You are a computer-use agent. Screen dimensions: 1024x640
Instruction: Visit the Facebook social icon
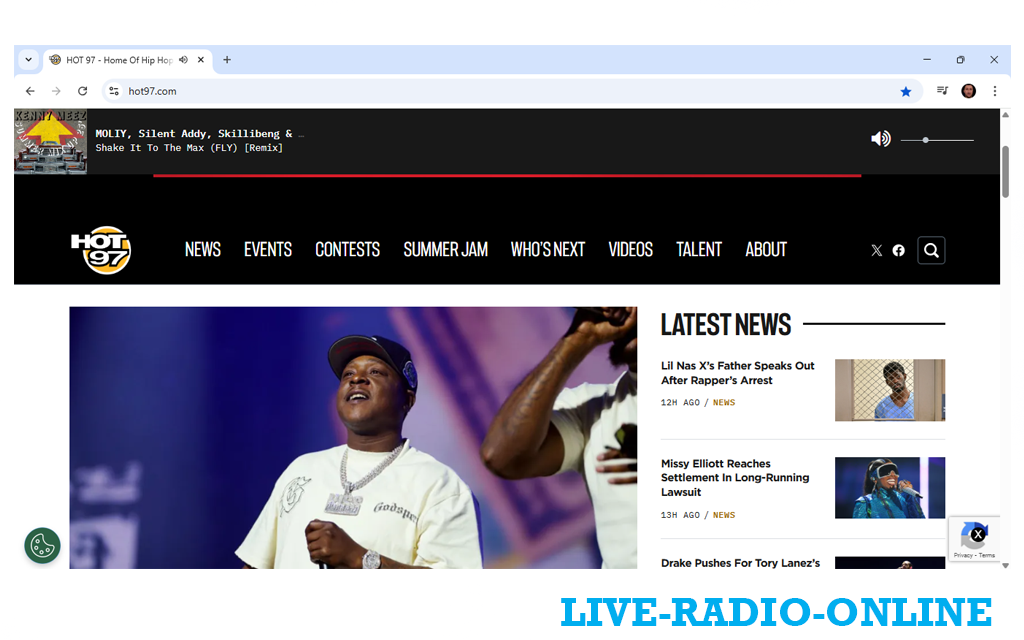[x=899, y=250]
